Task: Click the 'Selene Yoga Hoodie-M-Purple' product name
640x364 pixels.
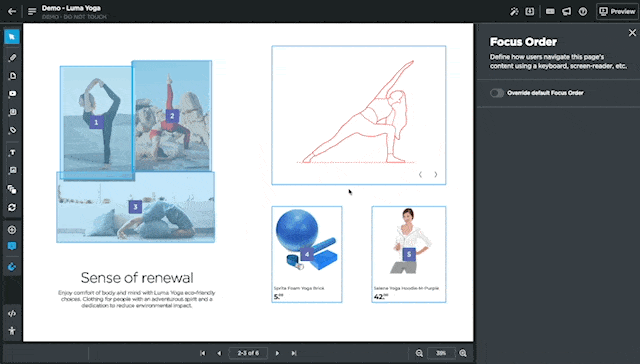Action: coord(406,288)
